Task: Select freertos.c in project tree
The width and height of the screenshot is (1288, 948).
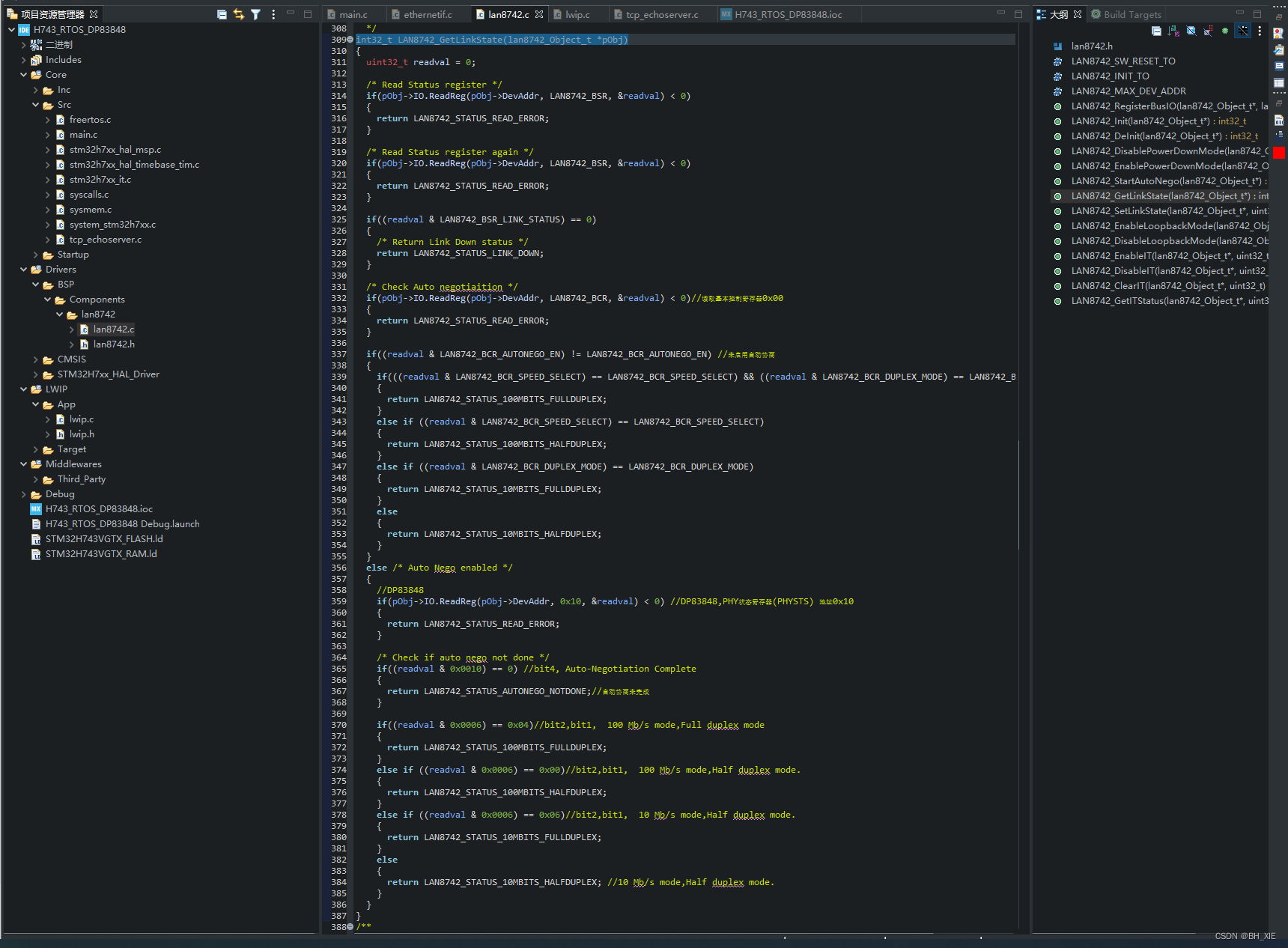Action: [90, 120]
